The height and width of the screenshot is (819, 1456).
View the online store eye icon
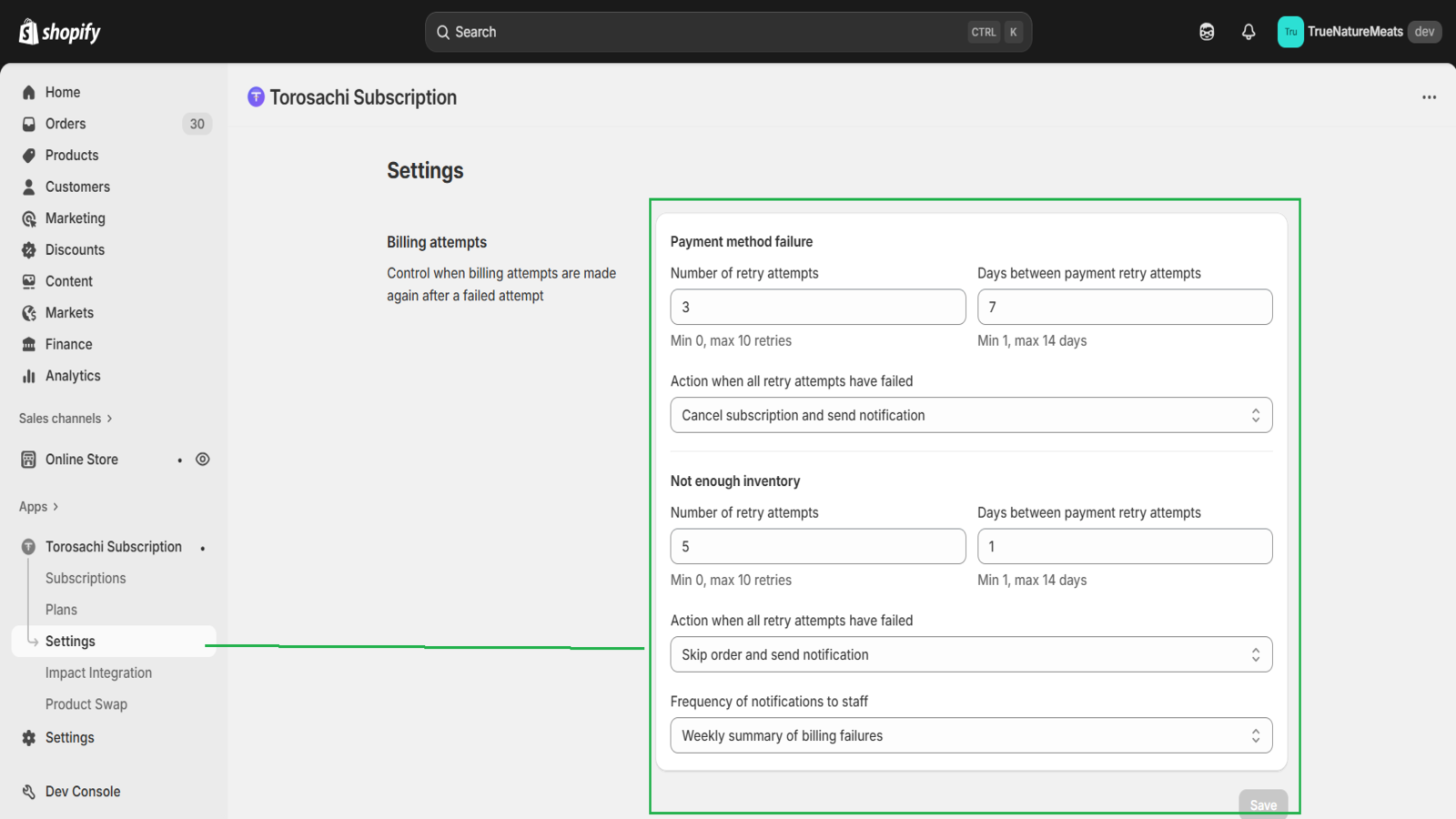[x=203, y=460]
